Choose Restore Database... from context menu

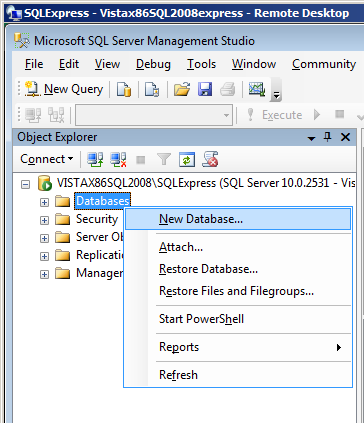[238, 269]
